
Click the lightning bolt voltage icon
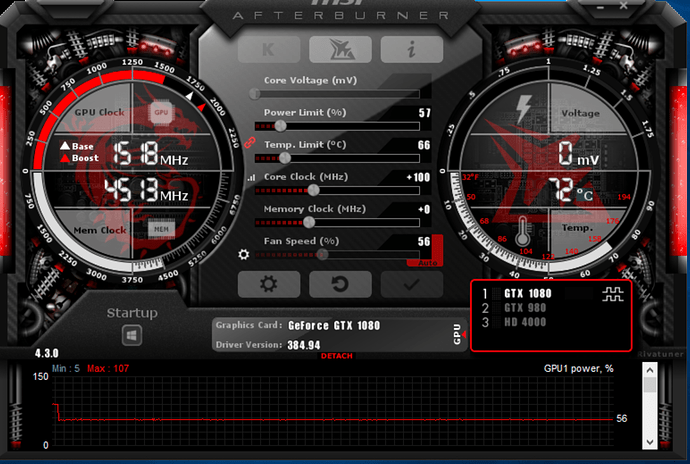[524, 109]
